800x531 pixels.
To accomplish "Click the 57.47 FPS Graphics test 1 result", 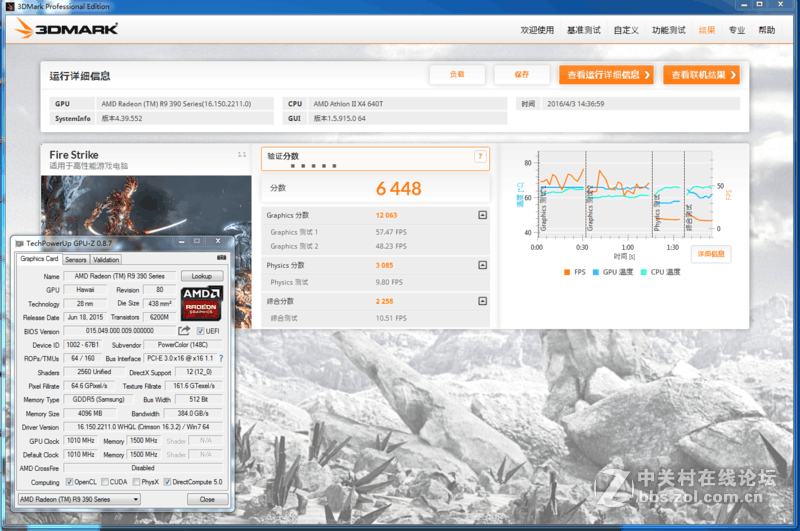I will pos(391,232).
